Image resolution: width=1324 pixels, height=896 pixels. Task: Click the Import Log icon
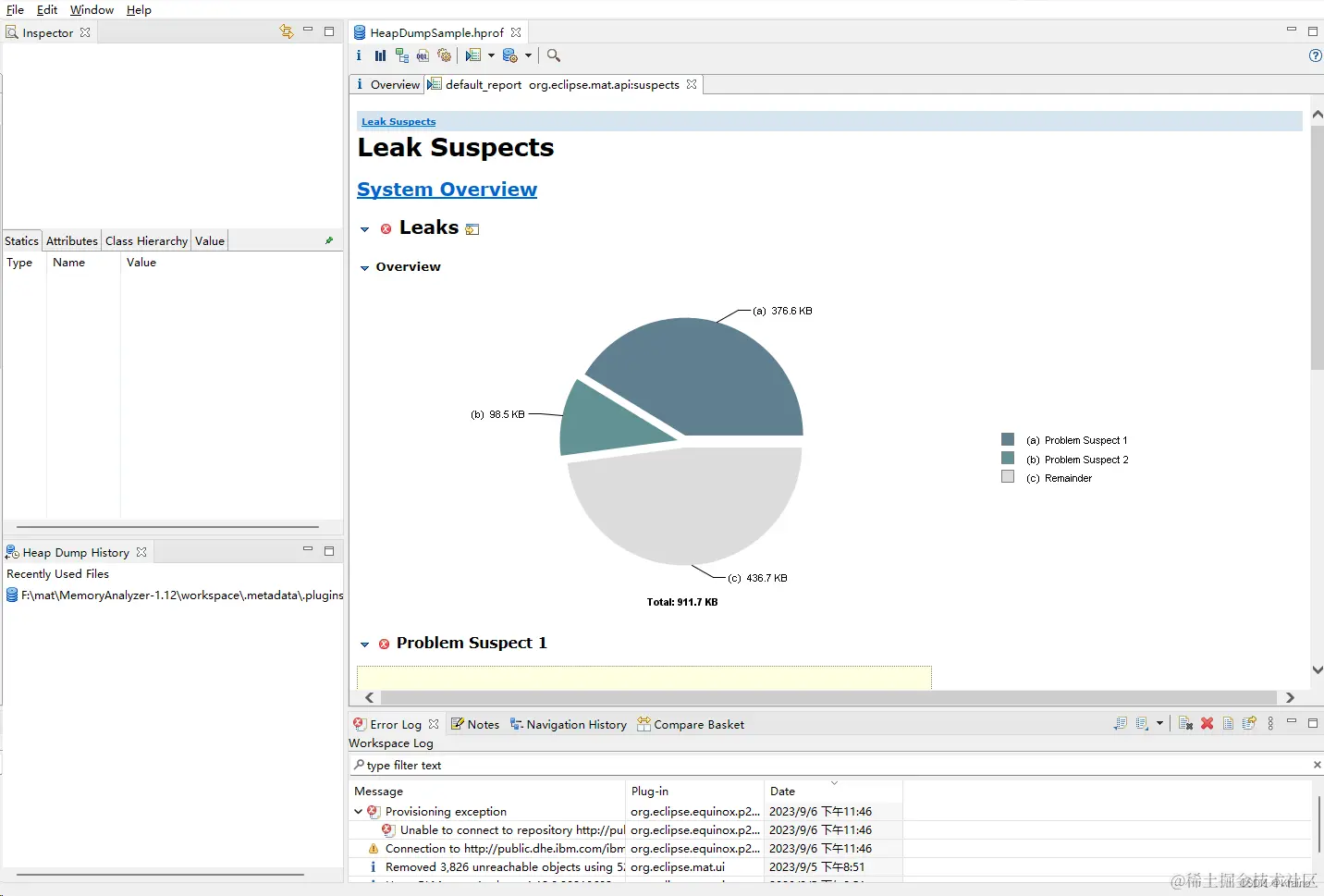(1142, 723)
